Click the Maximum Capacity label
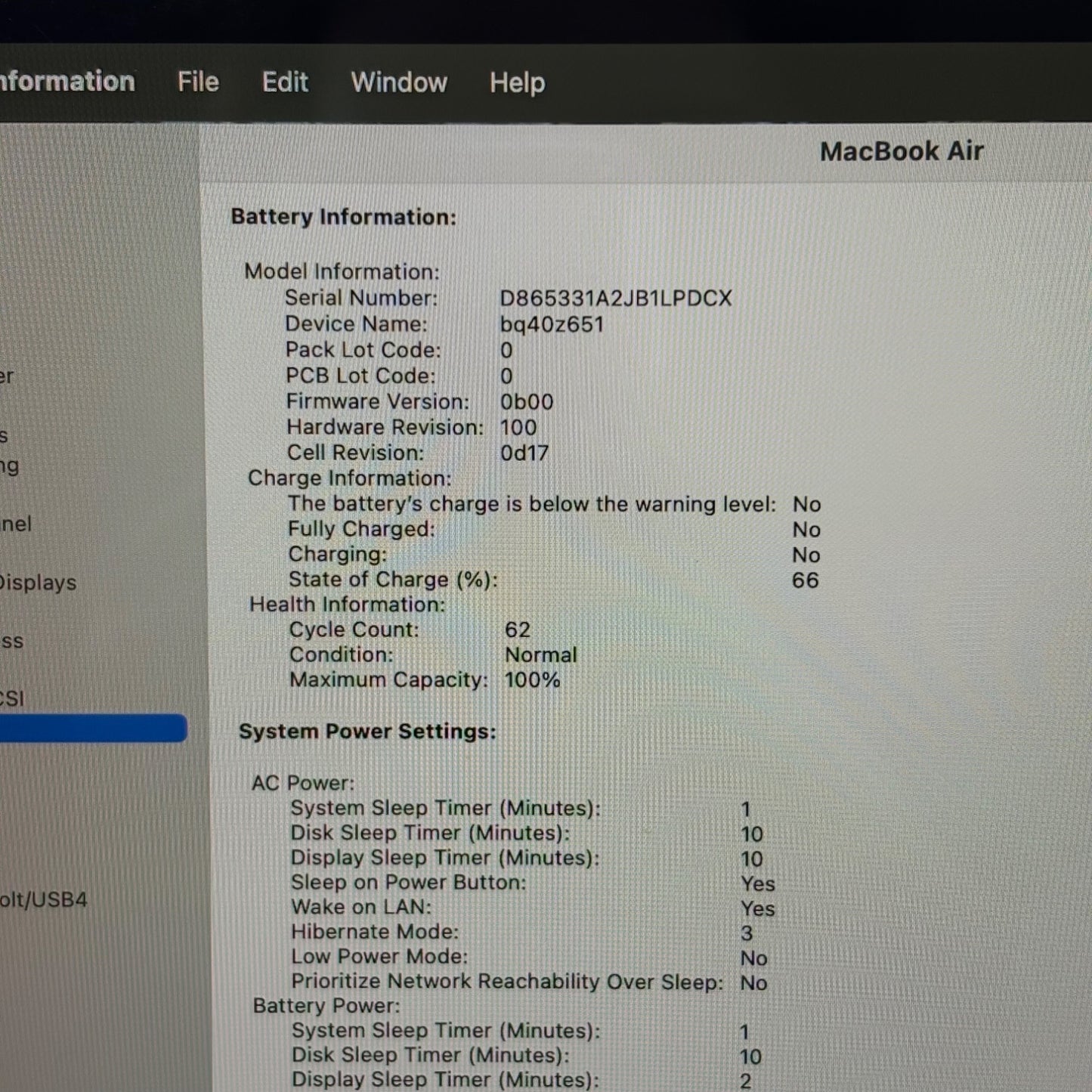The width and height of the screenshot is (1092, 1092). [x=389, y=680]
